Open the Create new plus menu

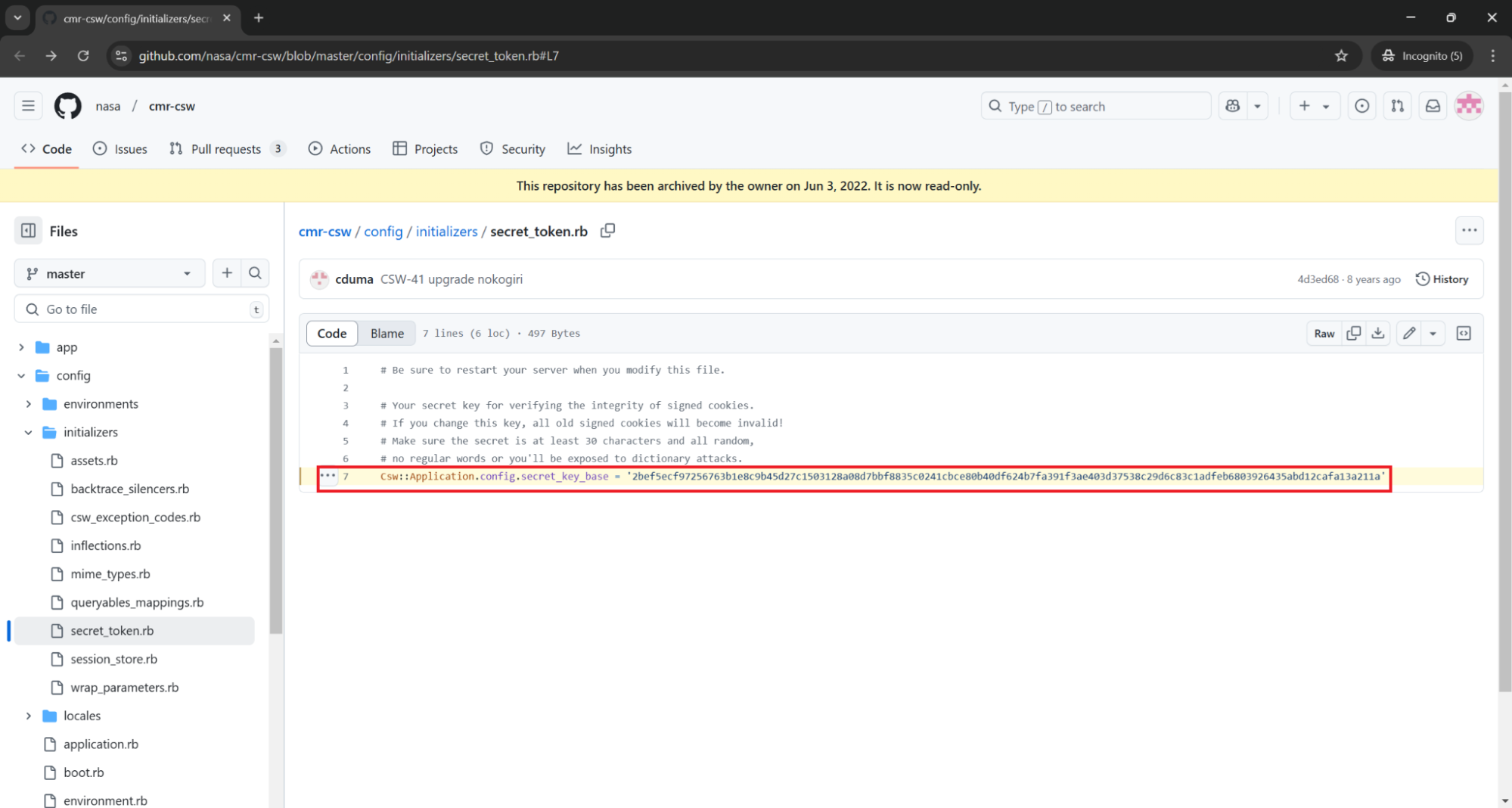coord(1315,106)
